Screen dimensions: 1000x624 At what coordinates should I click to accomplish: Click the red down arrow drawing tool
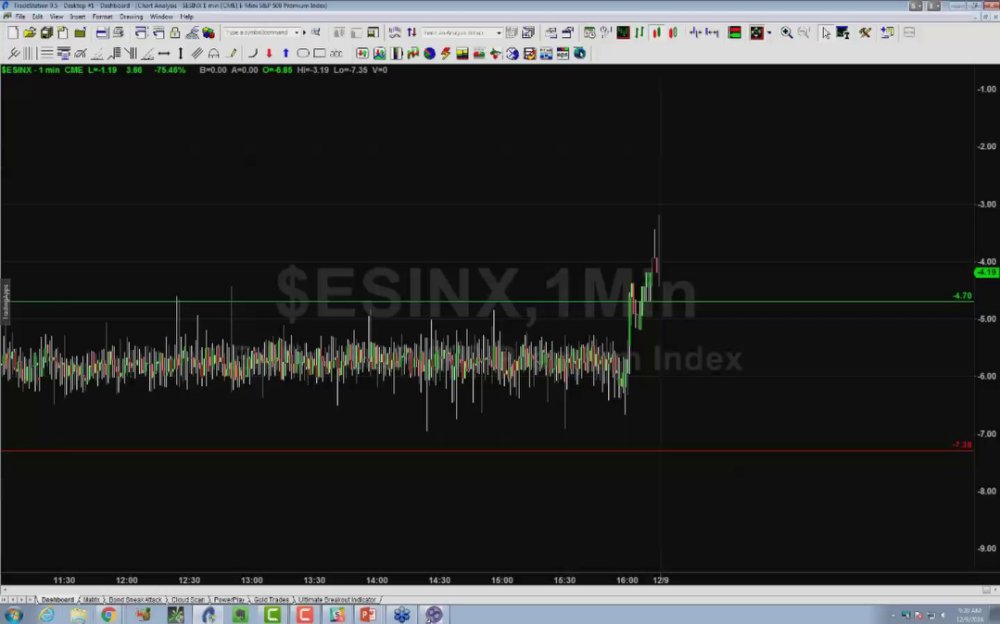click(269, 54)
